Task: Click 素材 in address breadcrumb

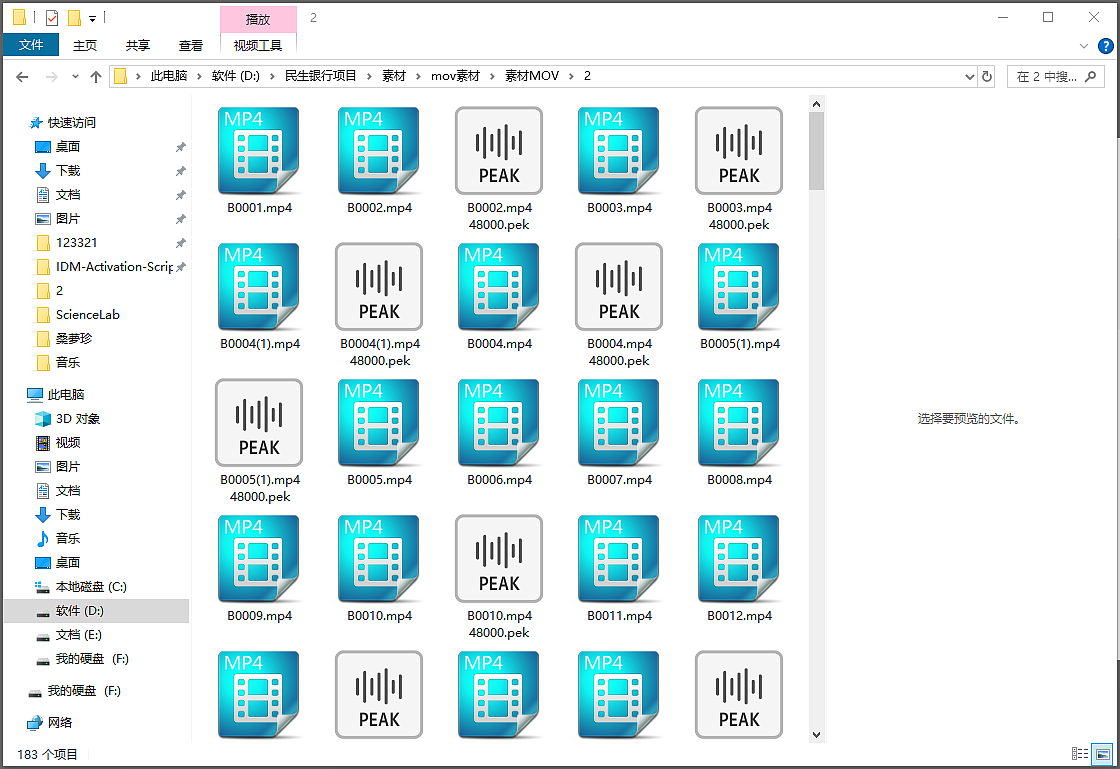Action: 394,76
